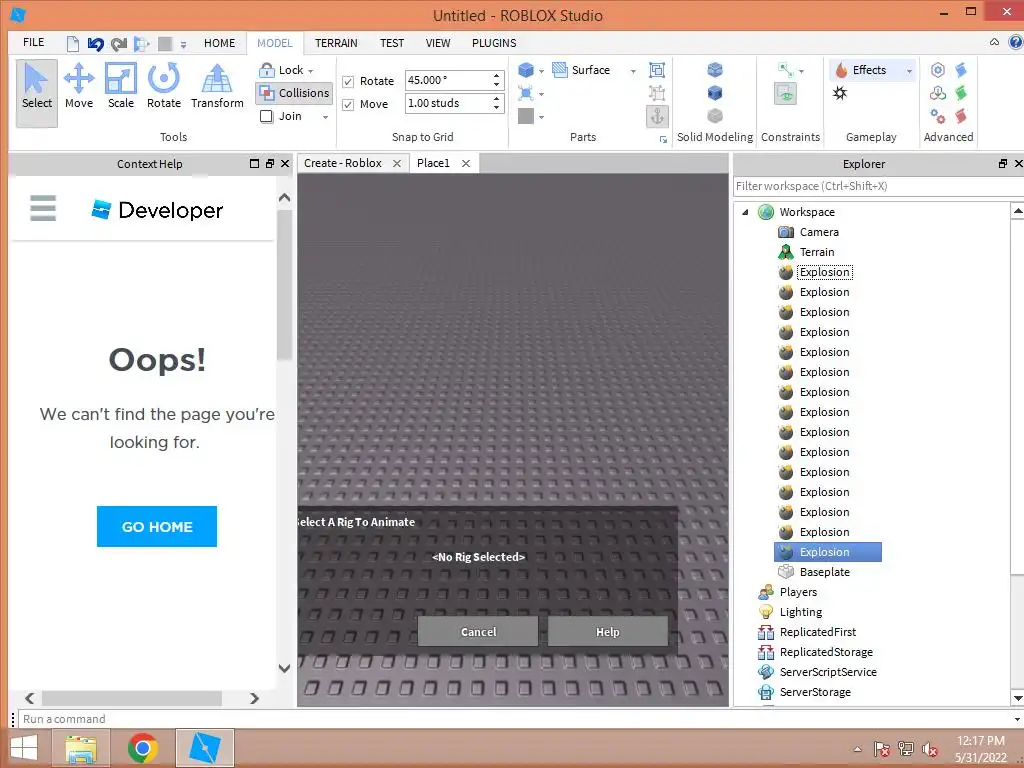Insert a Part using the cube icon
Image resolution: width=1024 pixels, height=768 pixels.
[x=526, y=70]
